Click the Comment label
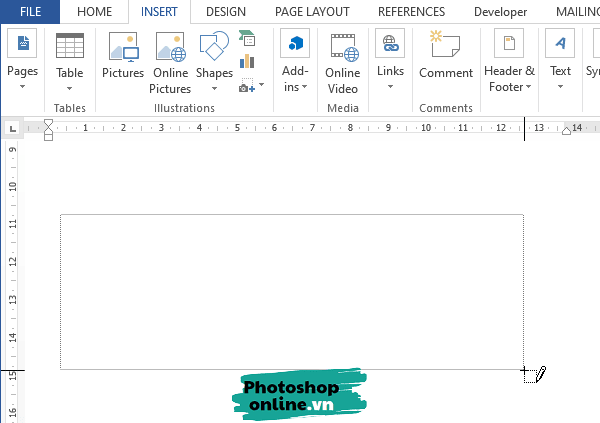This screenshot has height=423, width=600. [446, 73]
